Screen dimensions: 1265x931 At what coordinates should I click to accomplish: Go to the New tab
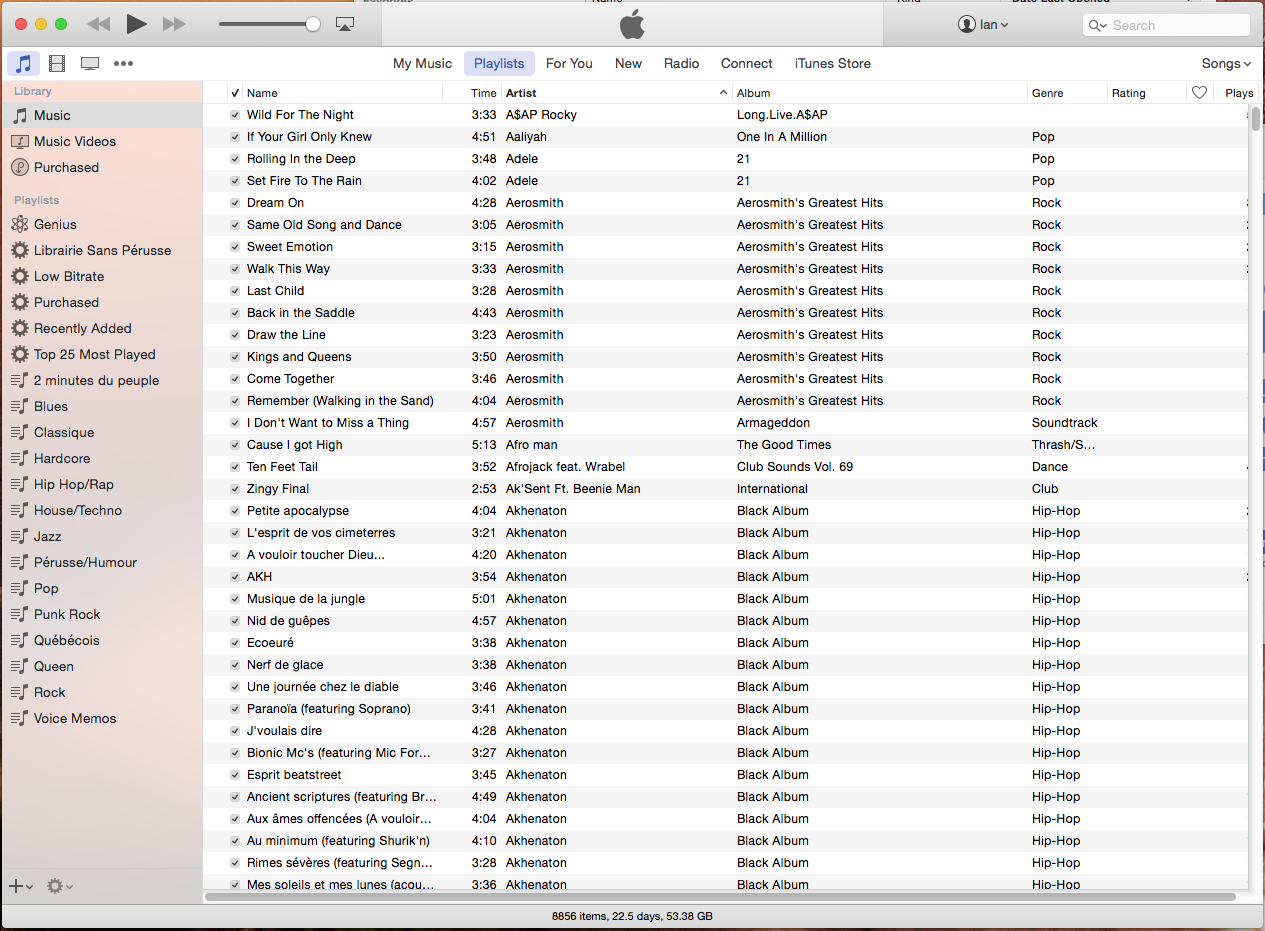pos(628,63)
